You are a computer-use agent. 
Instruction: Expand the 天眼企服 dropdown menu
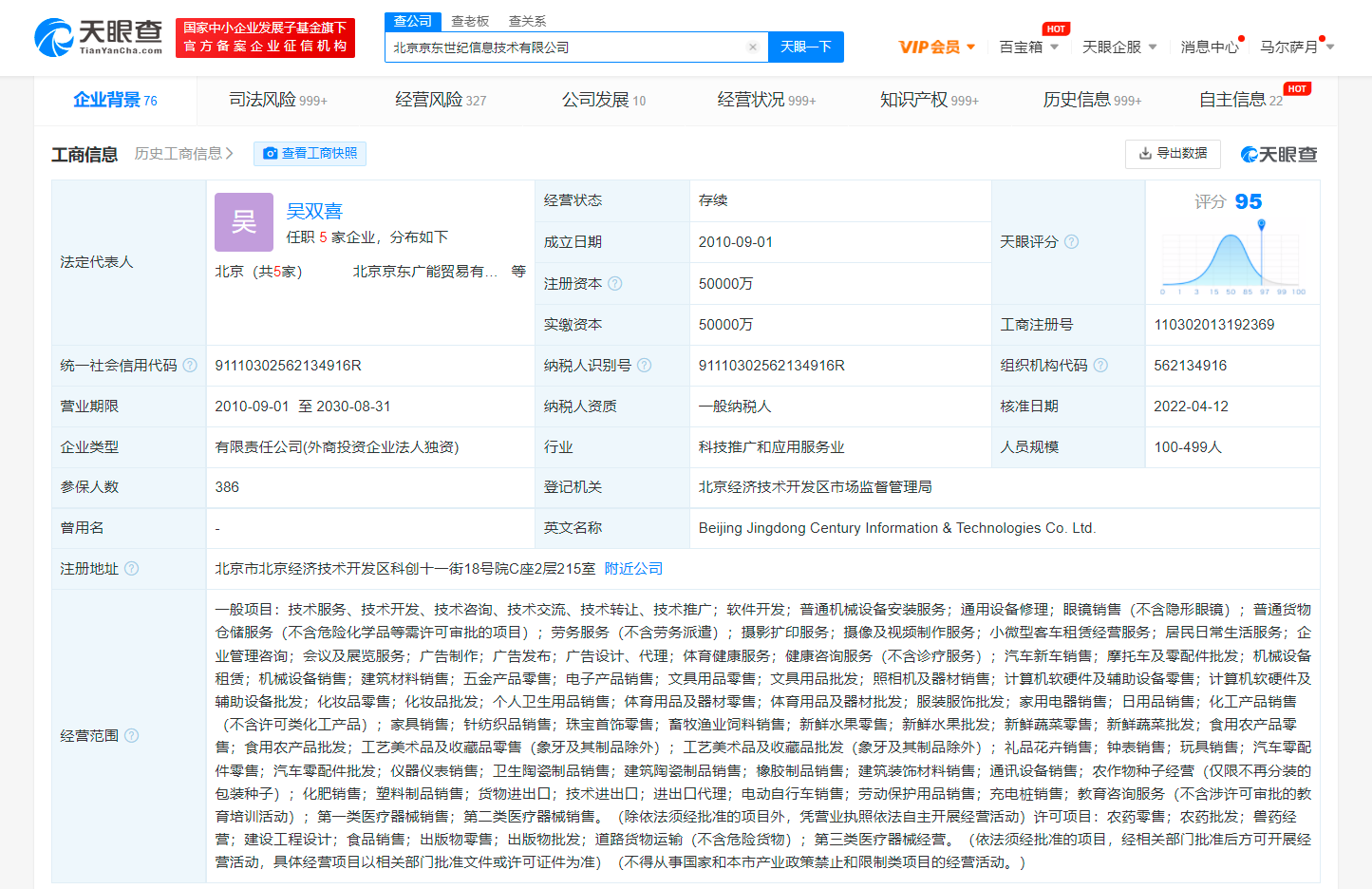tap(1119, 47)
